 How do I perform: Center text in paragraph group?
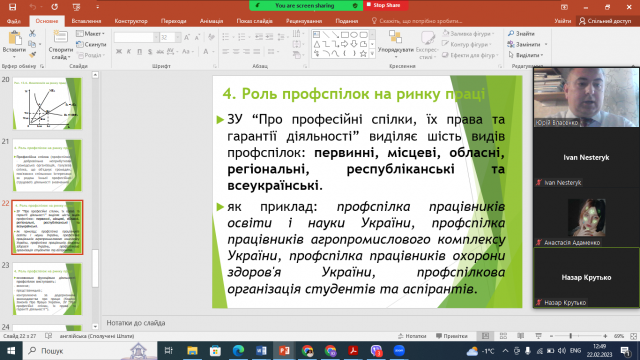pos(236,51)
